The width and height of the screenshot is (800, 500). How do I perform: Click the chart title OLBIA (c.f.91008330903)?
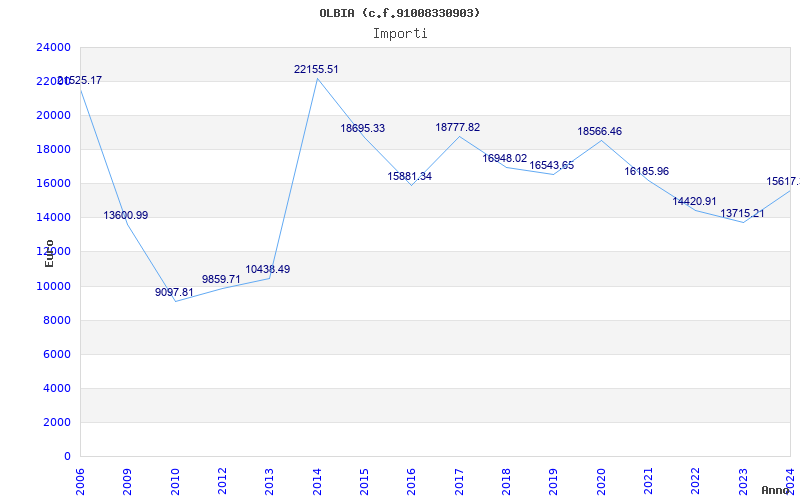click(x=399, y=13)
